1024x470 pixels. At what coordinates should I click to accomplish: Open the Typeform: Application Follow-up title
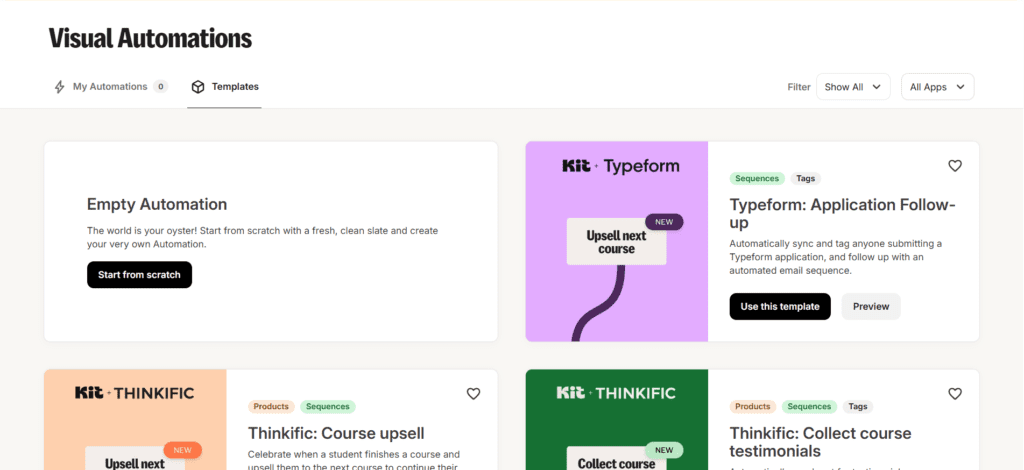[x=842, y=213]
